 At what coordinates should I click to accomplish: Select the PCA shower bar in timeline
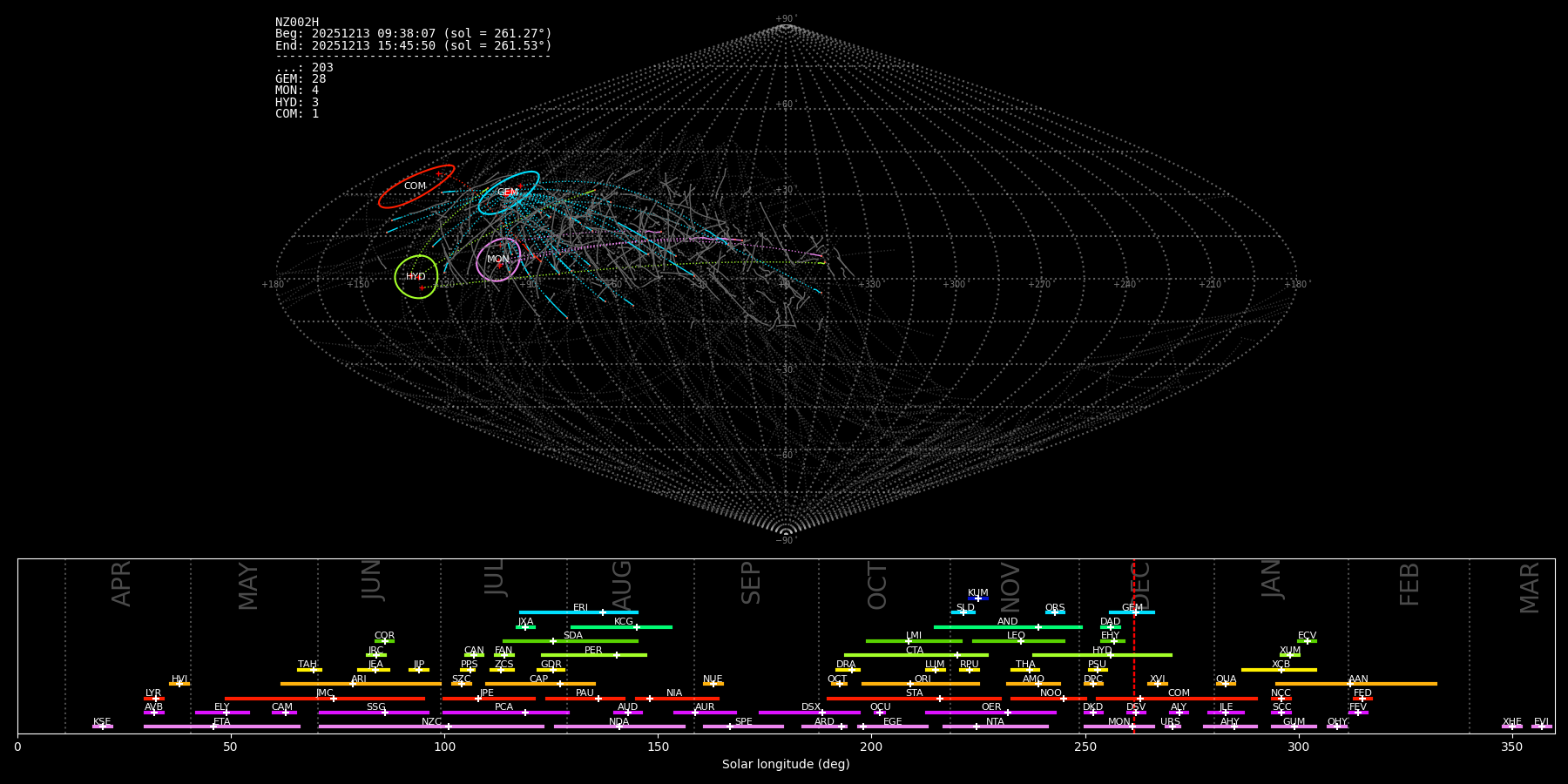(505, 713)
